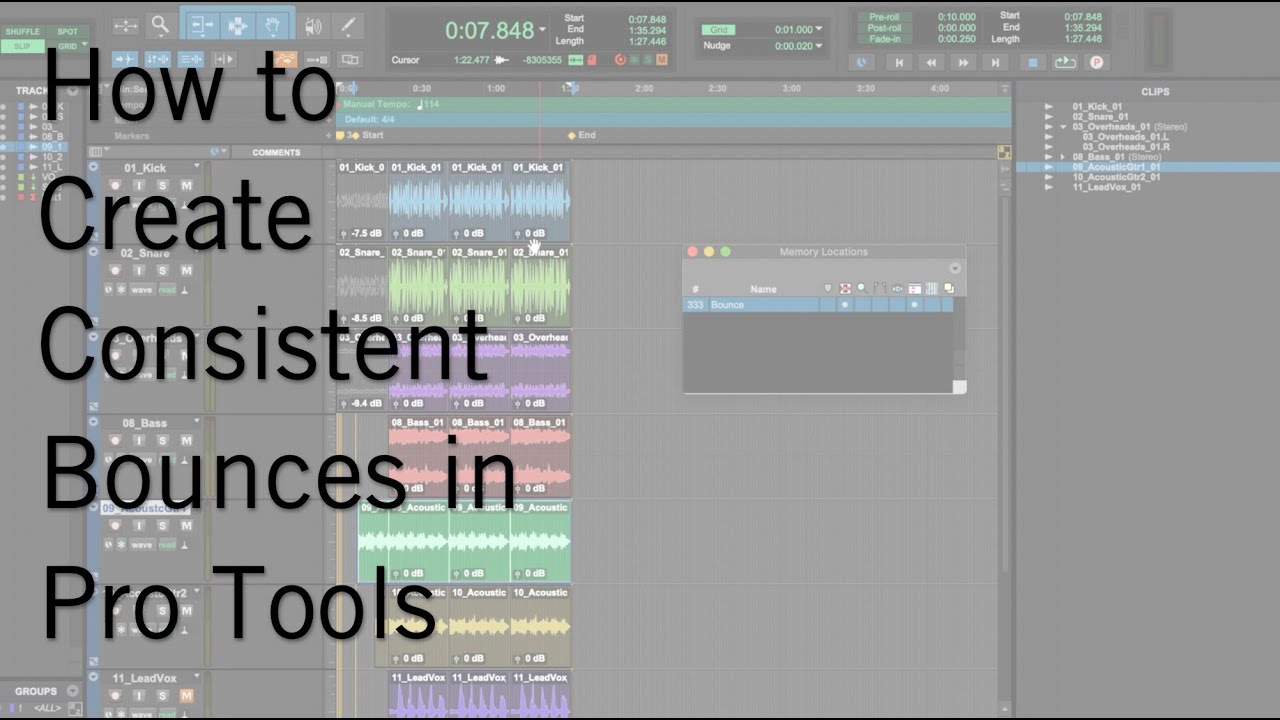The width and height of the screenshot is (1280, 720).
Task: Select the Zoomer tool
Action: click(x=159, y=26)
